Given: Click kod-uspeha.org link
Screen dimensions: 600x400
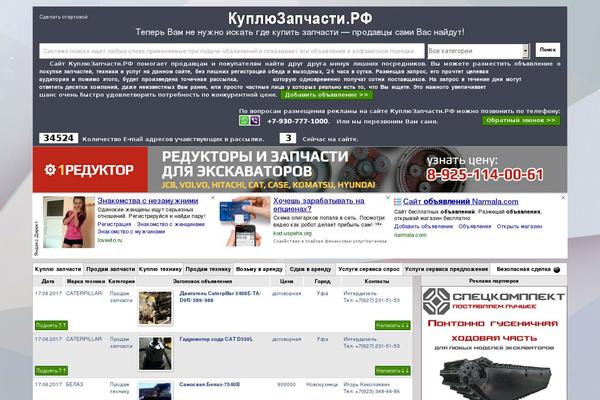Looking at the screenshot, I should tap(292, 233).
